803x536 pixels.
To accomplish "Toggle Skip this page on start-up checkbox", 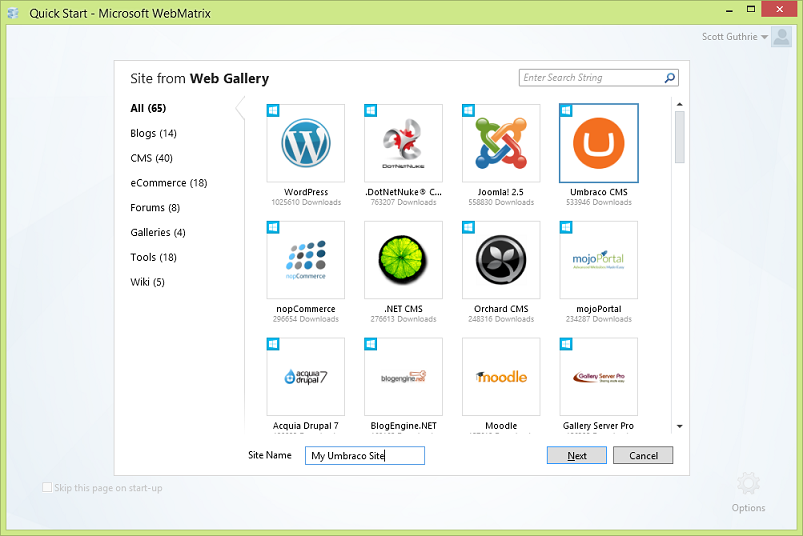I will [x=47, y=487].
